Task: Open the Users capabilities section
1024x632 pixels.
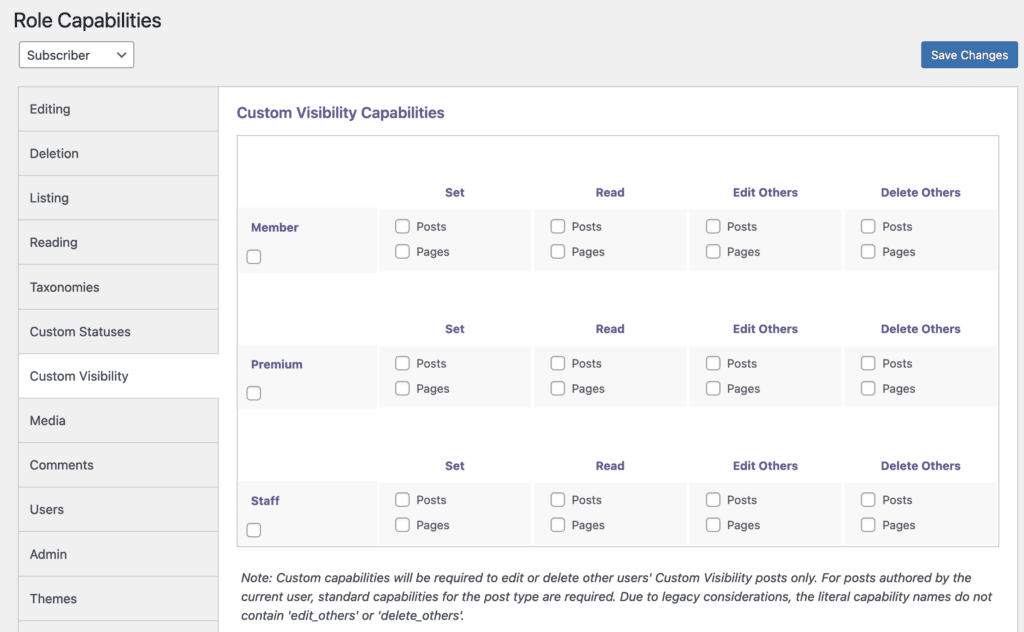Action: tap(46, 509)
